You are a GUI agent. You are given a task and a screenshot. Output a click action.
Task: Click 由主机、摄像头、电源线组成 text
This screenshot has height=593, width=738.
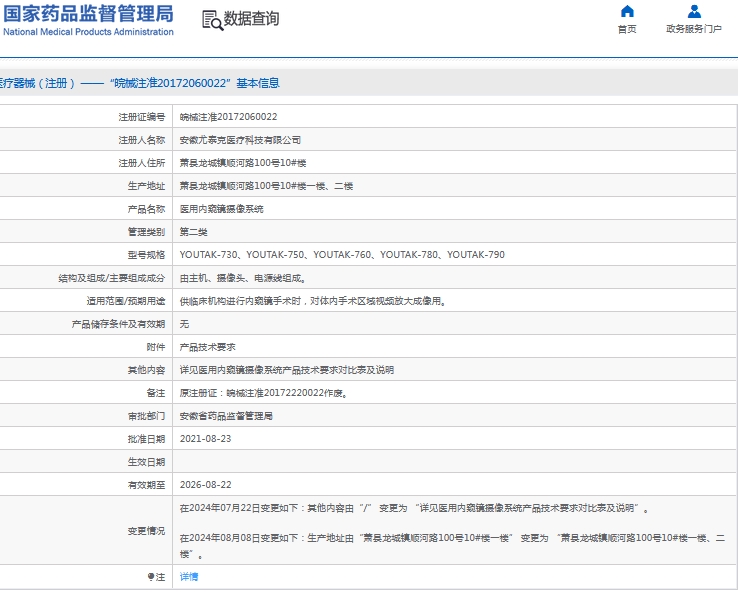(242, 278)
